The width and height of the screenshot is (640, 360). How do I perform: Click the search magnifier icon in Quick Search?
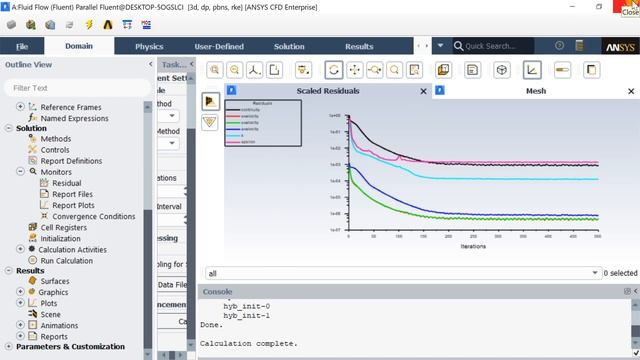(x=458, y=46)
